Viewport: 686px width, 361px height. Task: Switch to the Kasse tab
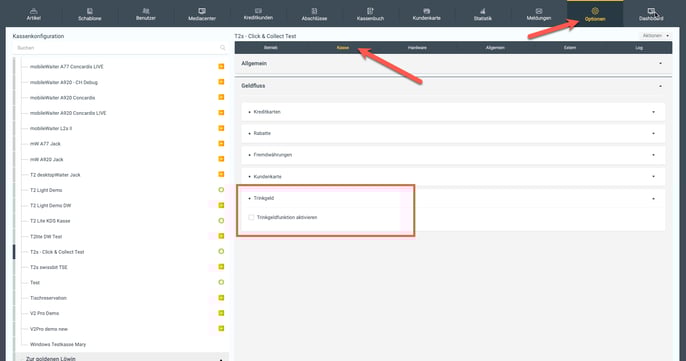pyautogui.click(x=343, y=48)
